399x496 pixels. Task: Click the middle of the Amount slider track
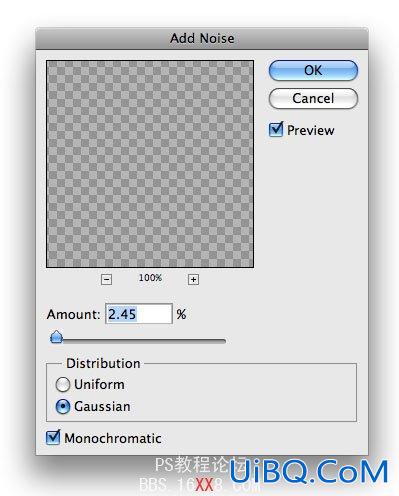138,340
